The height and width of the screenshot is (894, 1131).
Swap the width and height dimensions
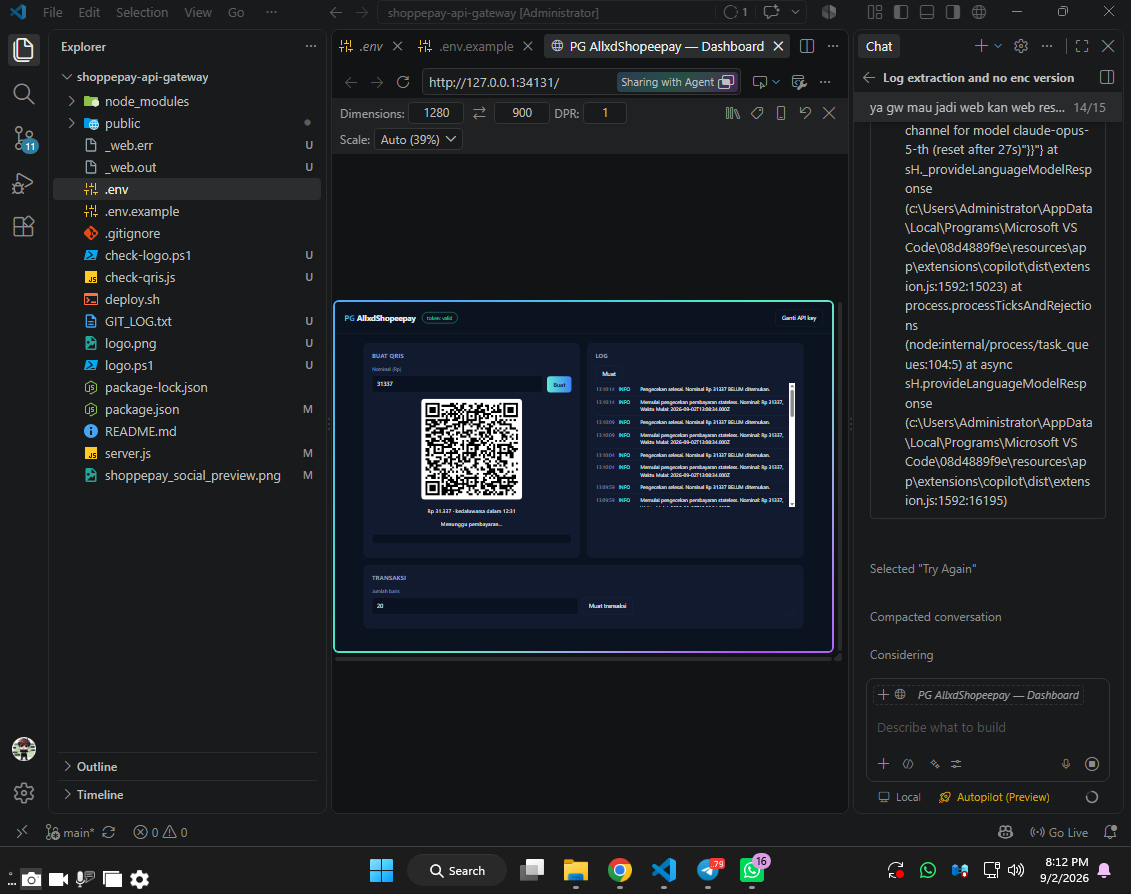click(x=479, y=113)
